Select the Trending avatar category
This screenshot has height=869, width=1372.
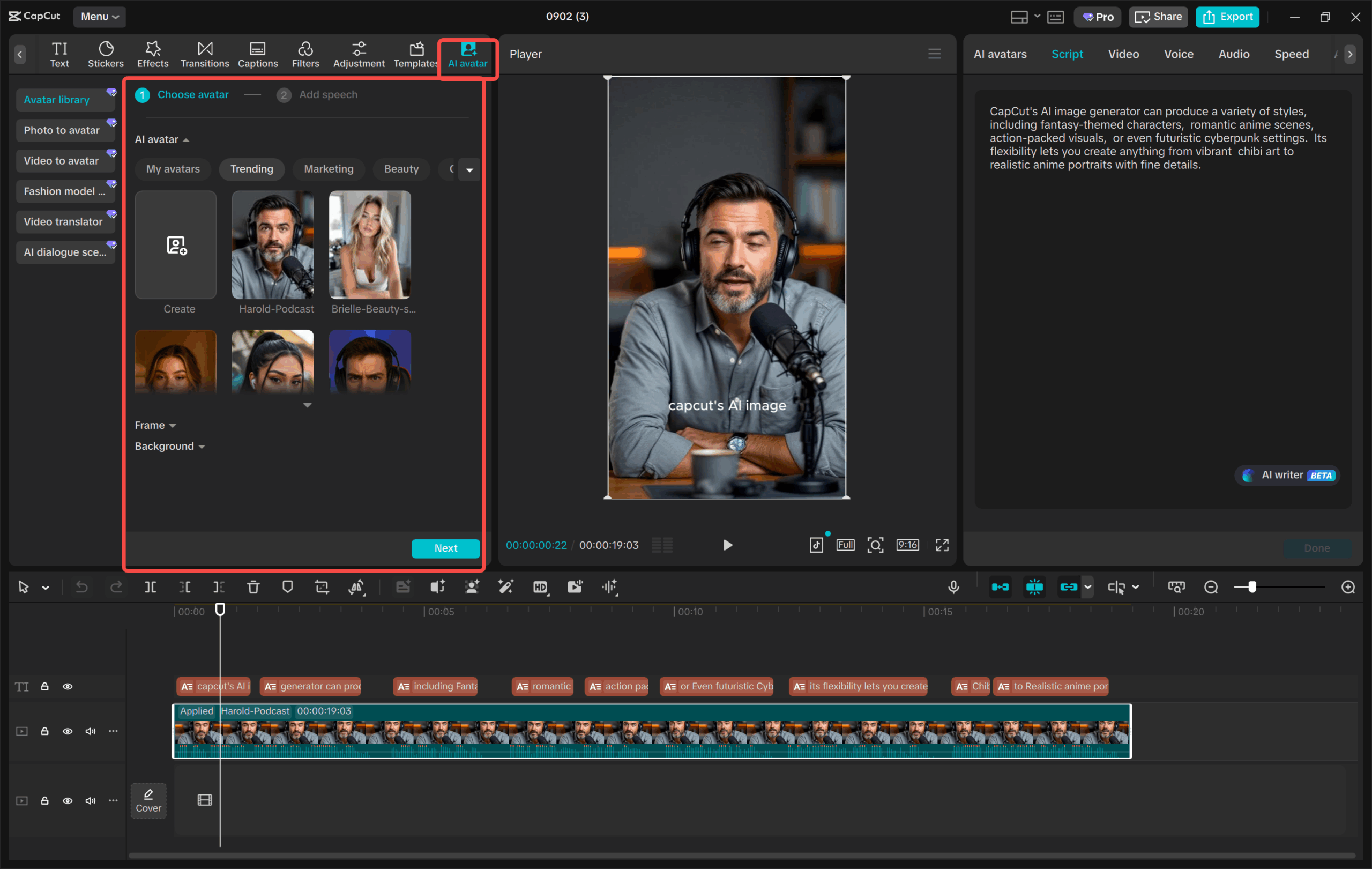point(251,169)
